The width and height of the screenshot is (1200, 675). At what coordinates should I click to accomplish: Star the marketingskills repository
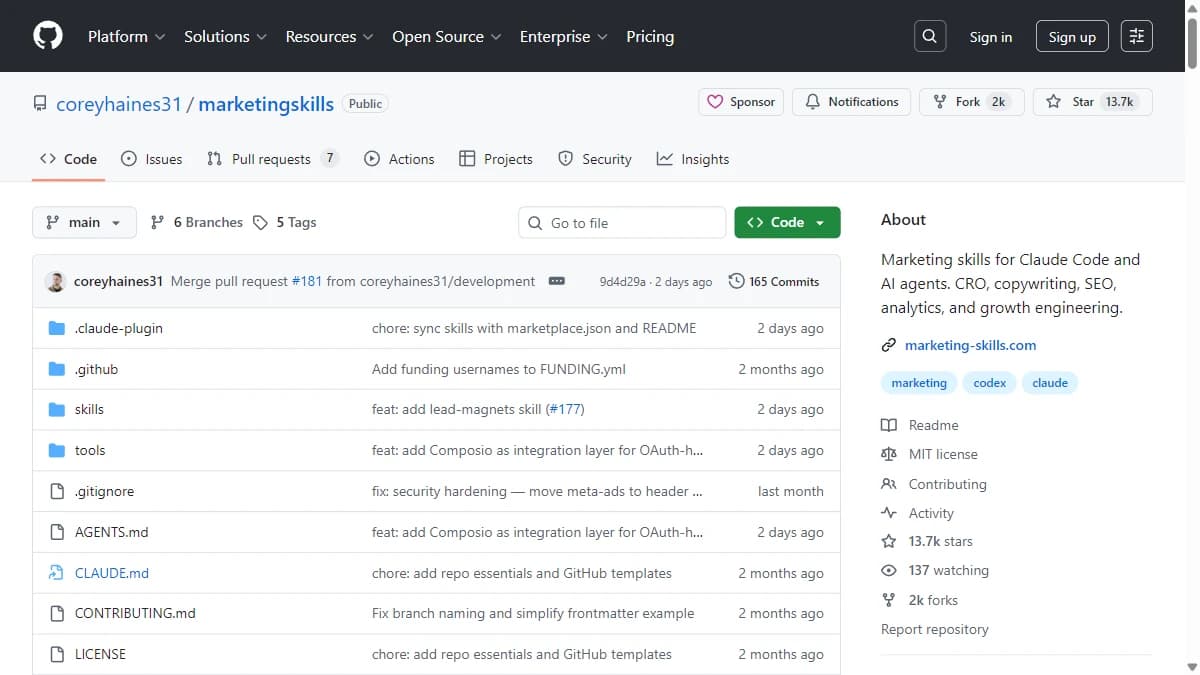click(x=1093, y=102)
